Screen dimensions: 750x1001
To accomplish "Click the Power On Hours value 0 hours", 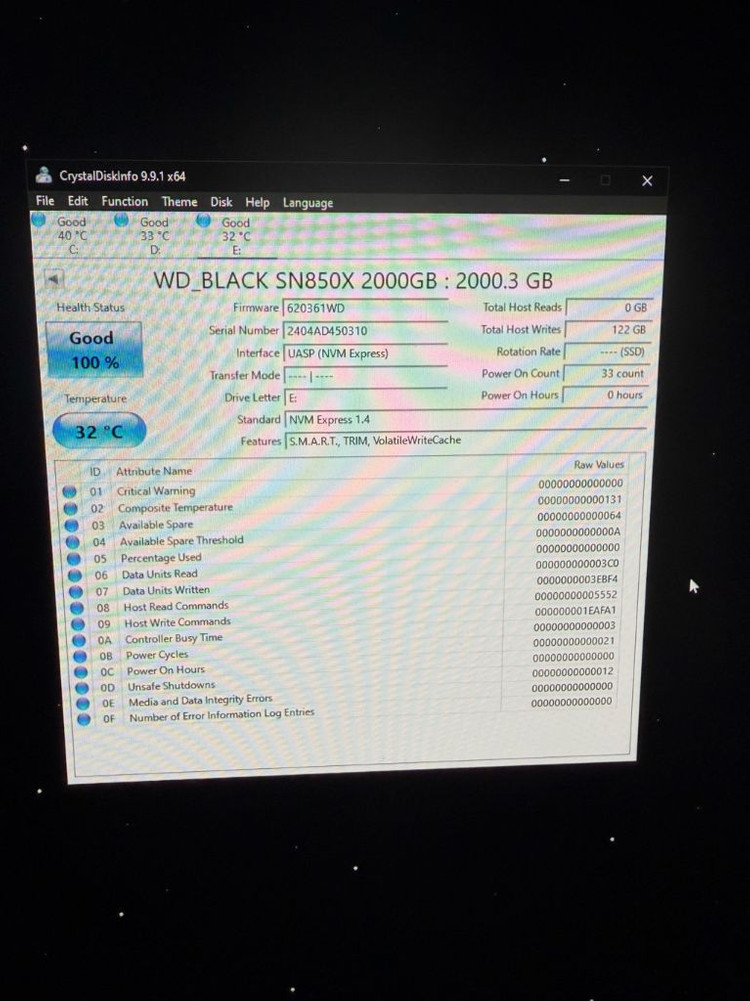I will pos(604,395).
